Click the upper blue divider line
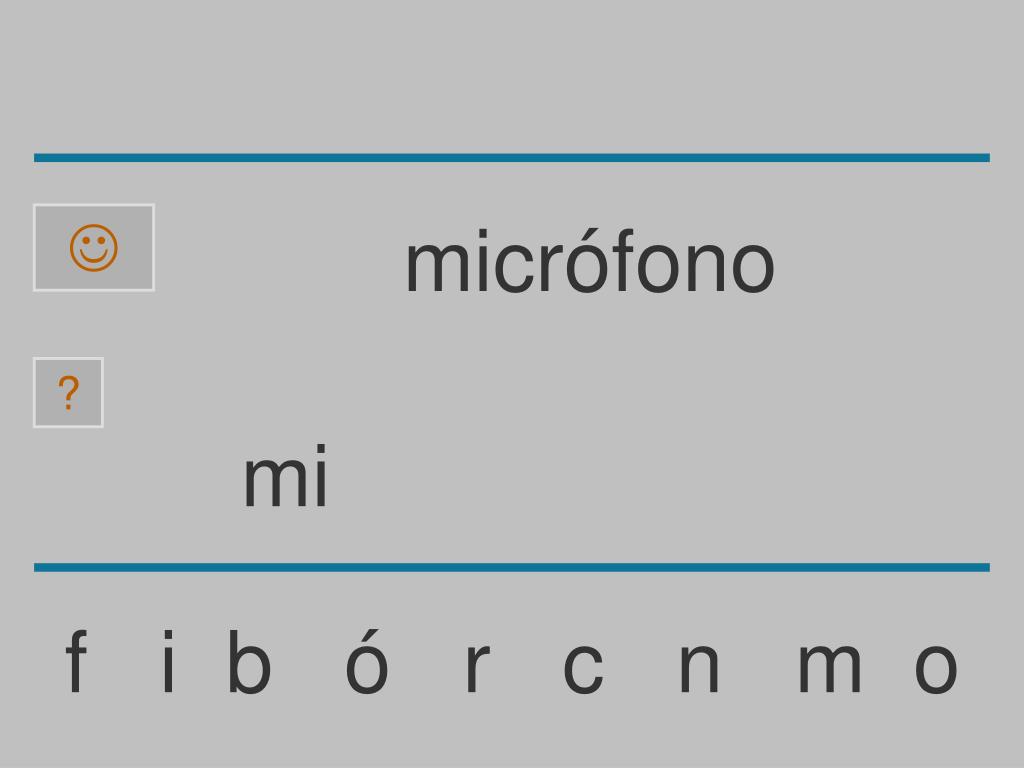Viewport: 1024px width, 768px height. click(x=512, y=157)
